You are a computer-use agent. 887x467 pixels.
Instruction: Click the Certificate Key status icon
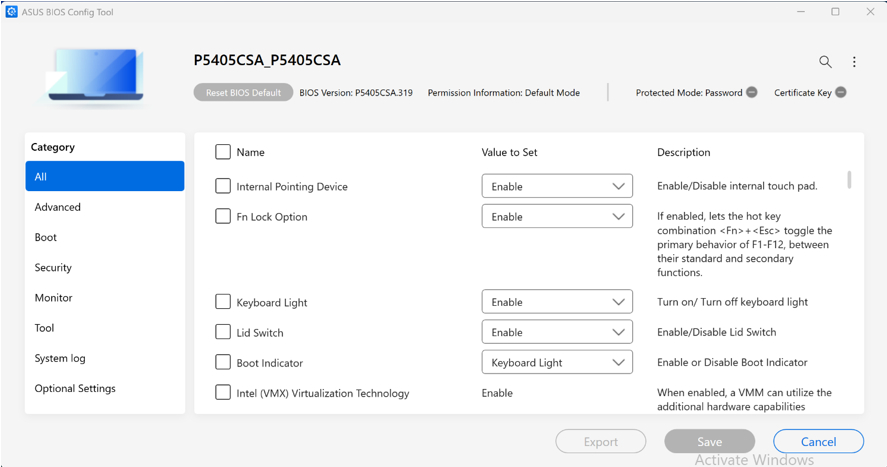pos(841,92)
